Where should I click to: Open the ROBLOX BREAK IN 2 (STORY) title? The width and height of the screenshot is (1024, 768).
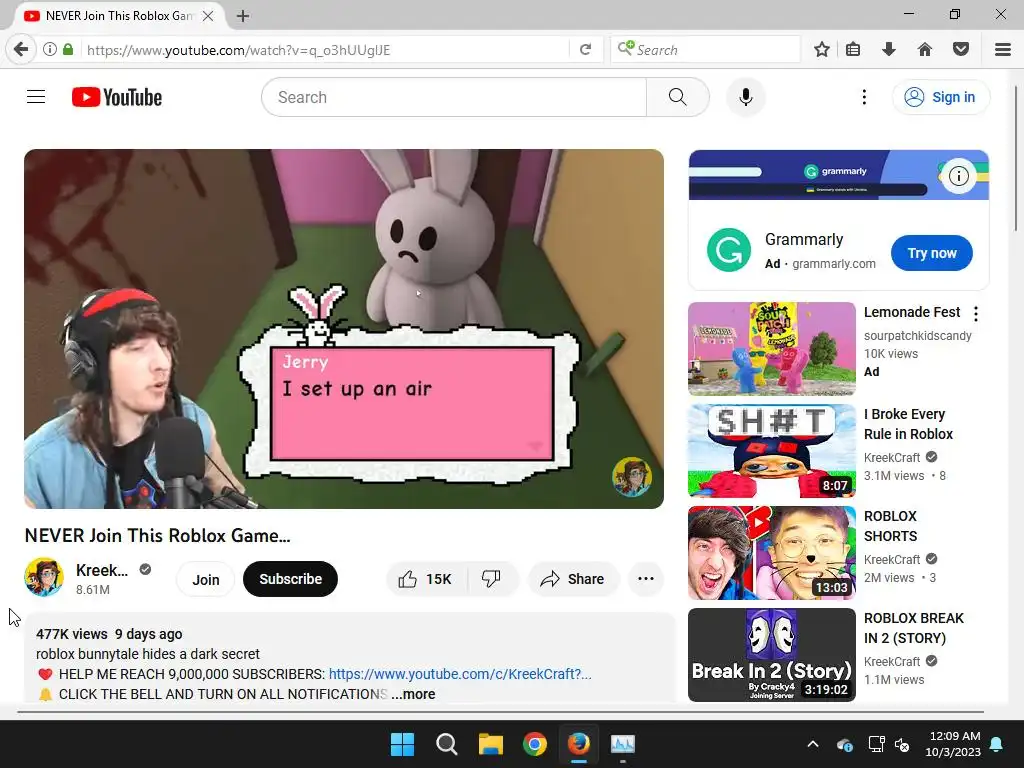[914, 628]
